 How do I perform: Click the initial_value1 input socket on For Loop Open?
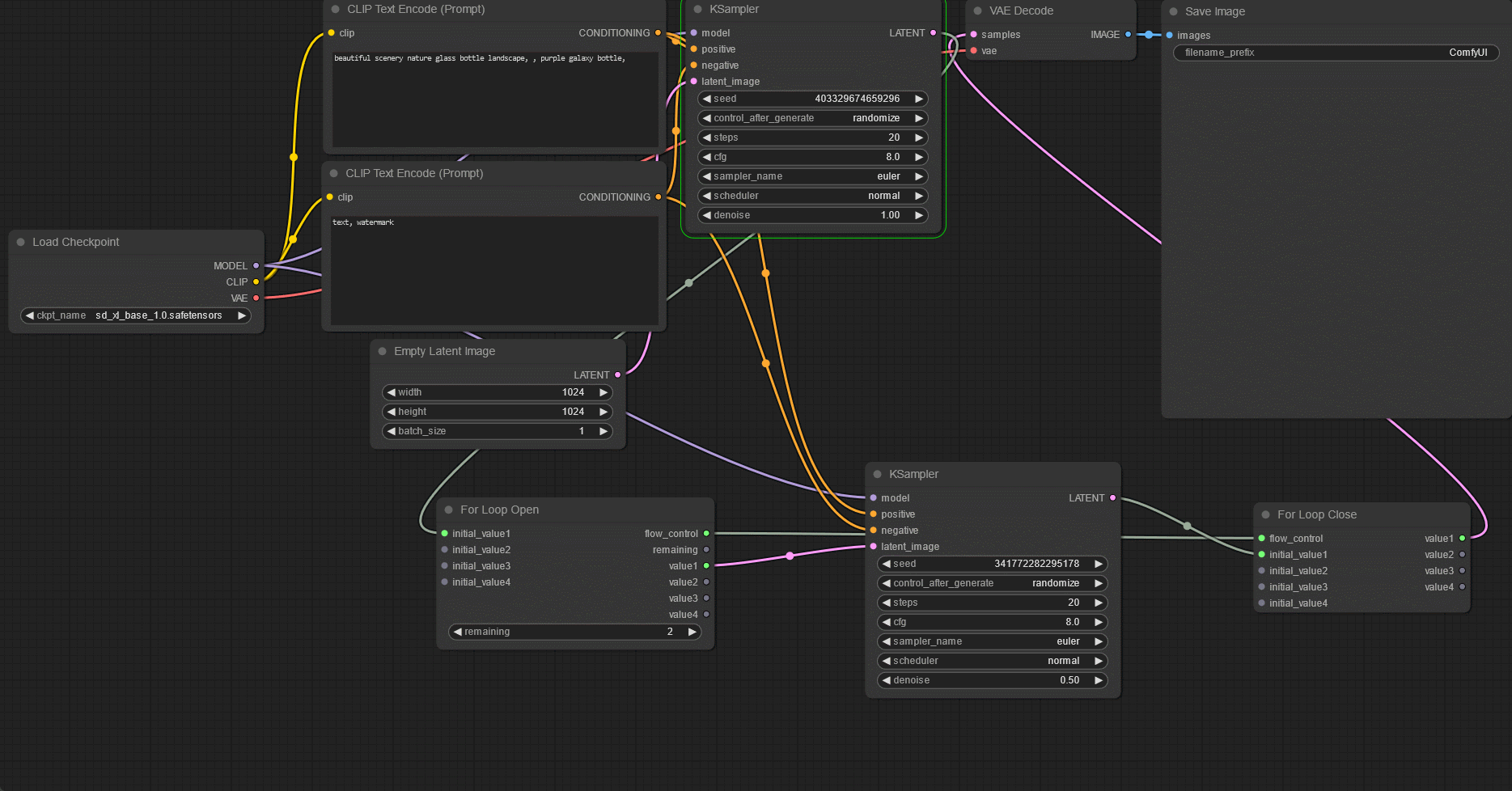(445, 533)
